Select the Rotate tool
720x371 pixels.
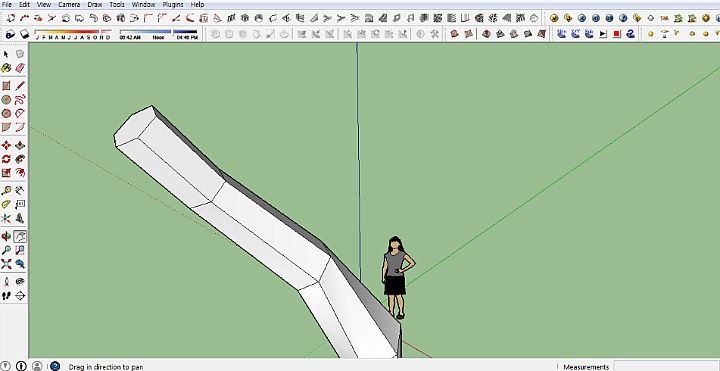(6, 159)
